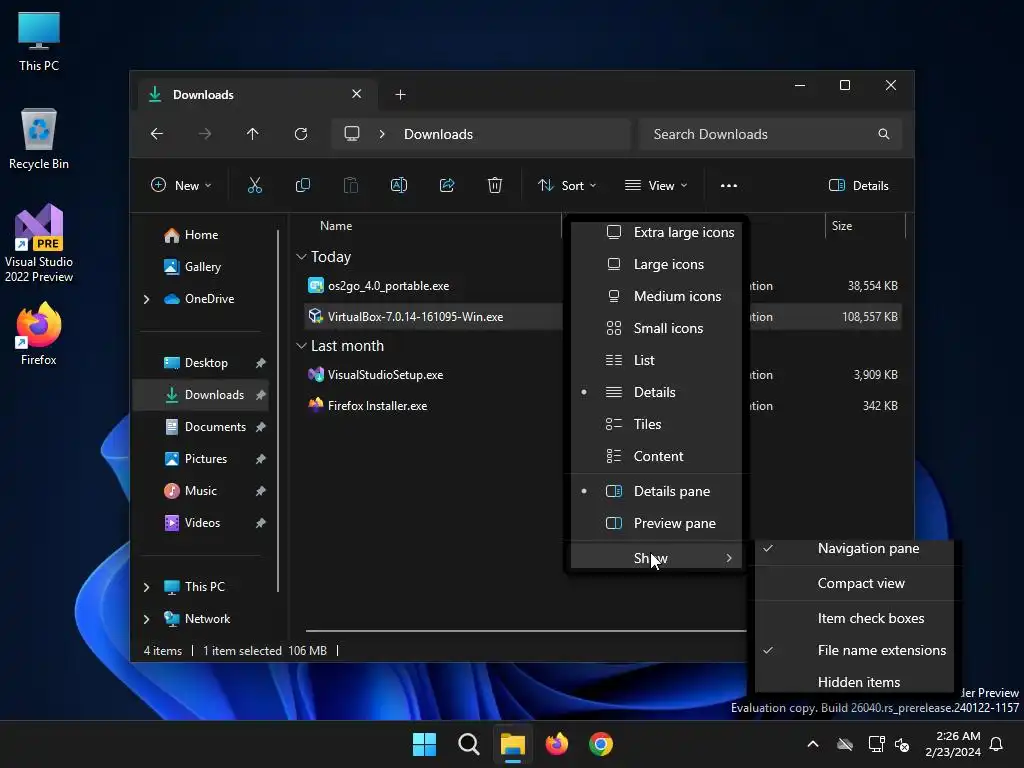Choose Content view
This screenshot has width=1024, height=768.
click(656, 456)
